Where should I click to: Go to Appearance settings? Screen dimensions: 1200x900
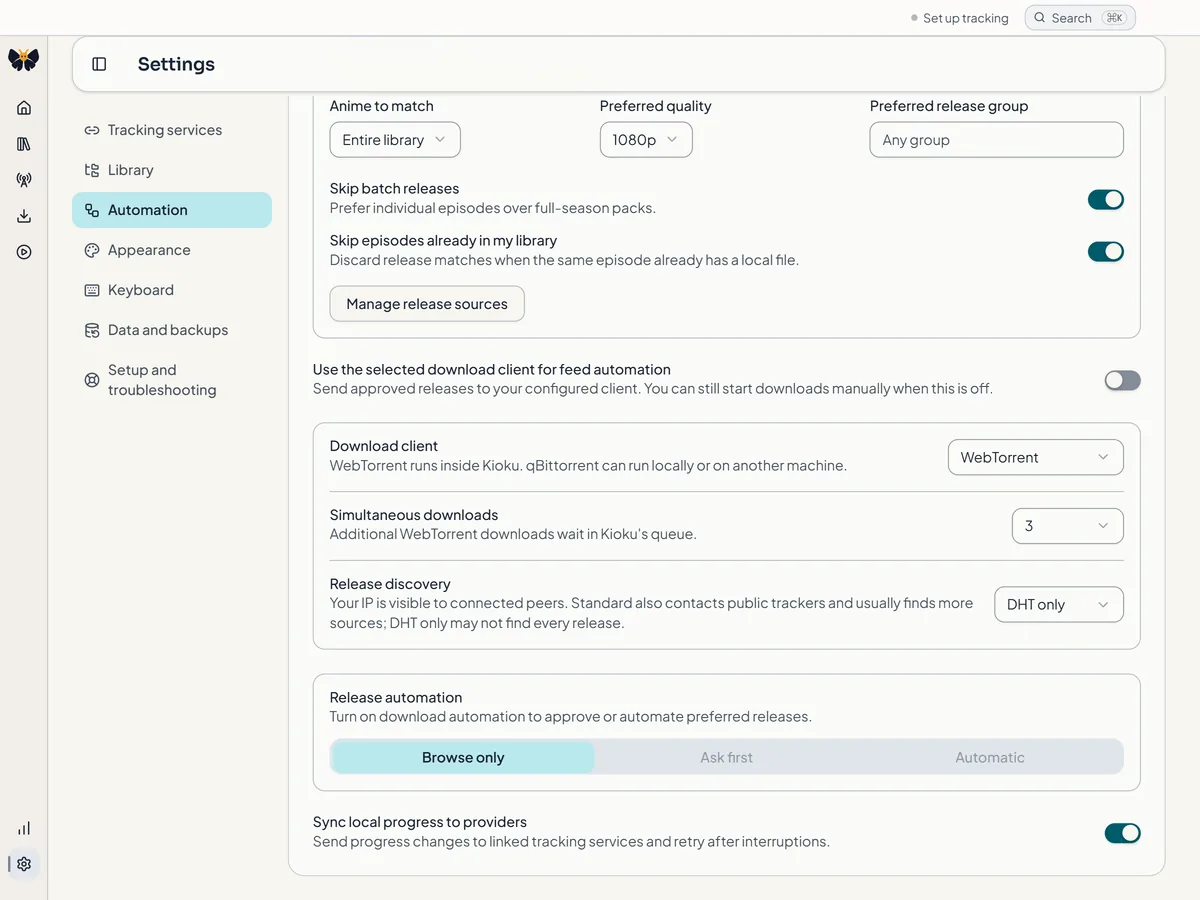(172, 250)
